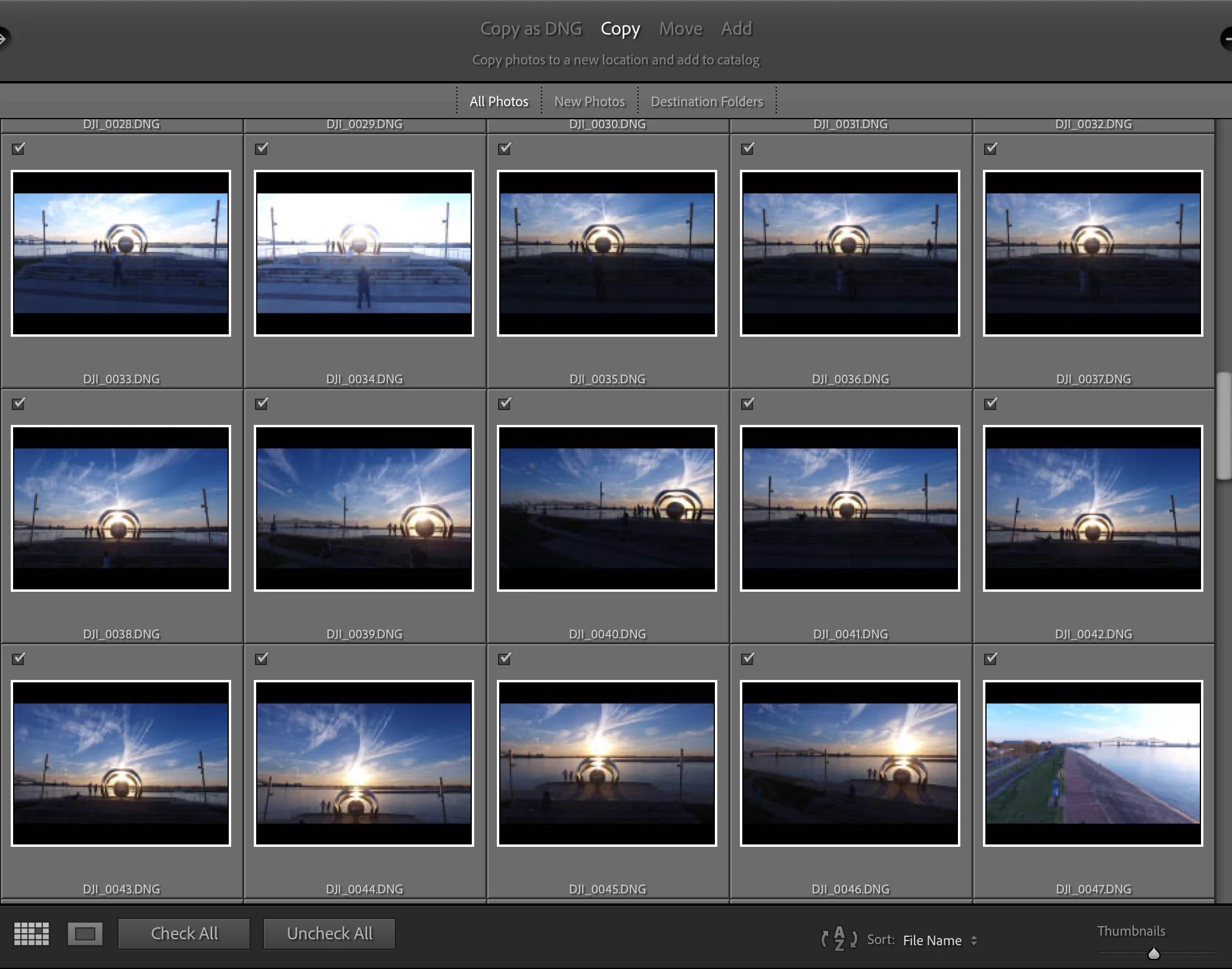Select the Destination Folders tab

tap(707, 101)
